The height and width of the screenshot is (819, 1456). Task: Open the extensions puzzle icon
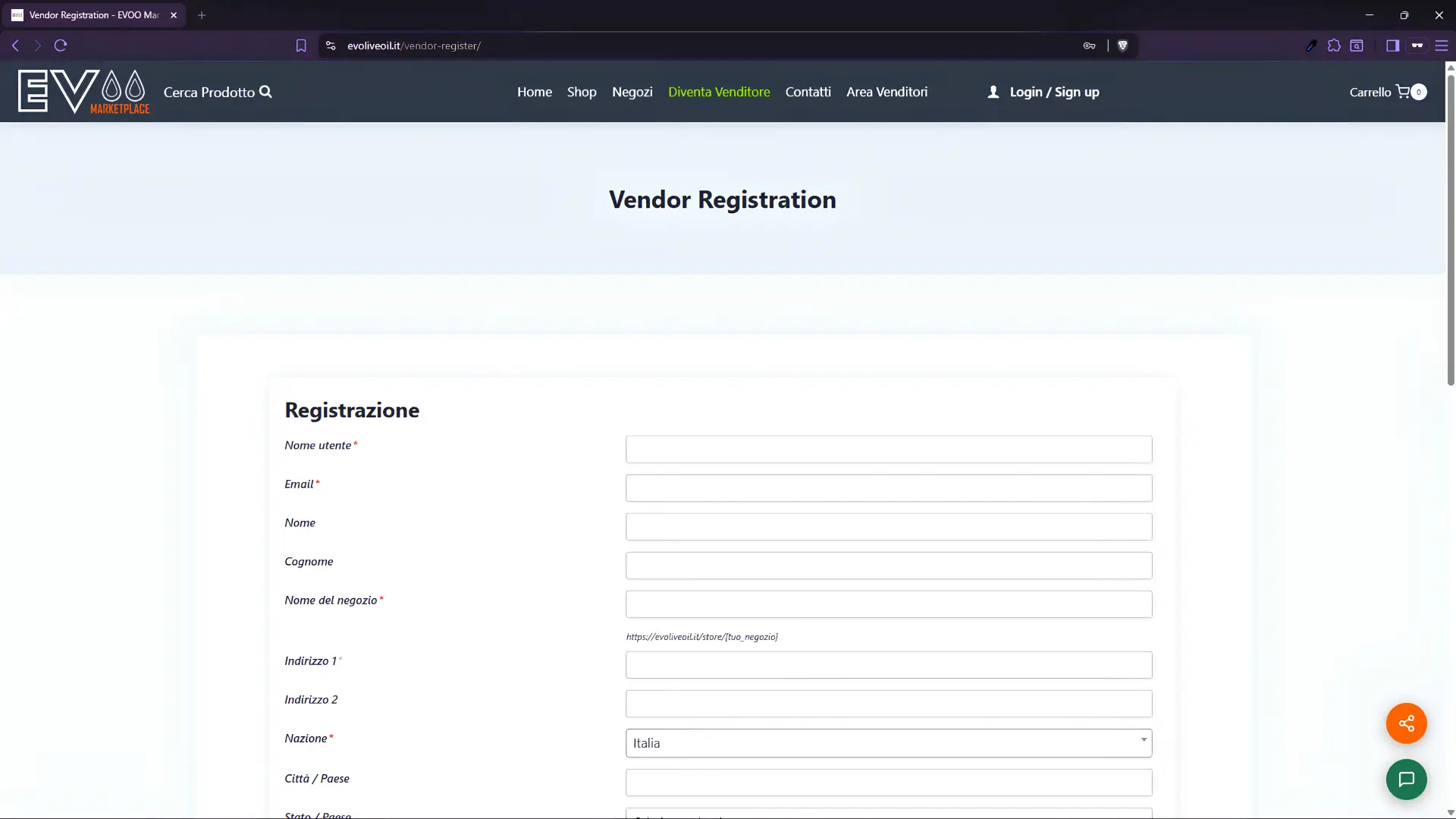[1334, 45]
